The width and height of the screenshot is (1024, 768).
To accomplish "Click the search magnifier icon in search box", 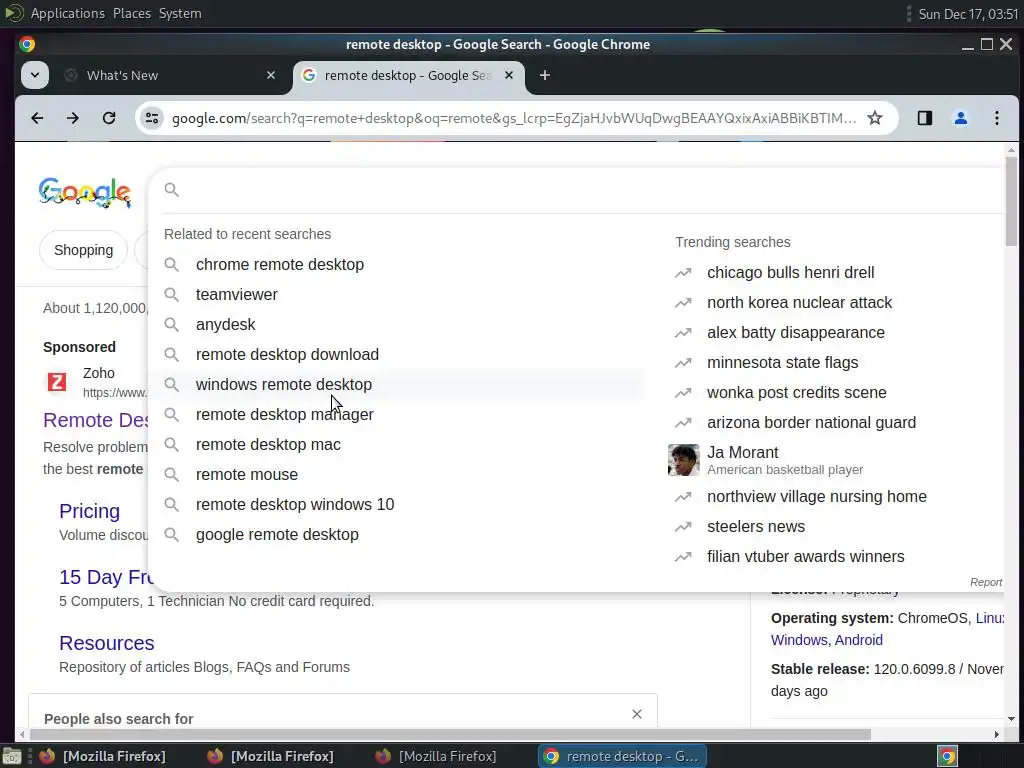I will 172,190.
